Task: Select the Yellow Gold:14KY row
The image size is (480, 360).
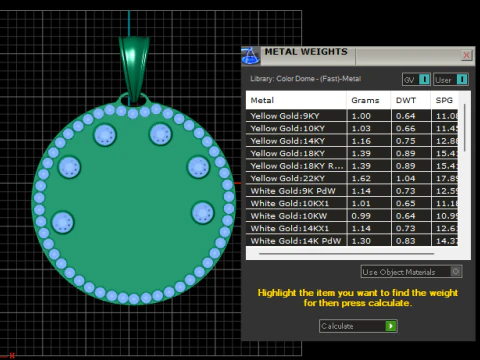Action: point(352,141)
